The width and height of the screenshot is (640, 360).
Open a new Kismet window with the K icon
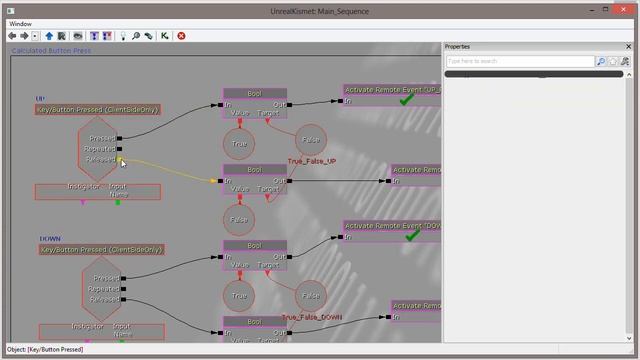(164, 36)
